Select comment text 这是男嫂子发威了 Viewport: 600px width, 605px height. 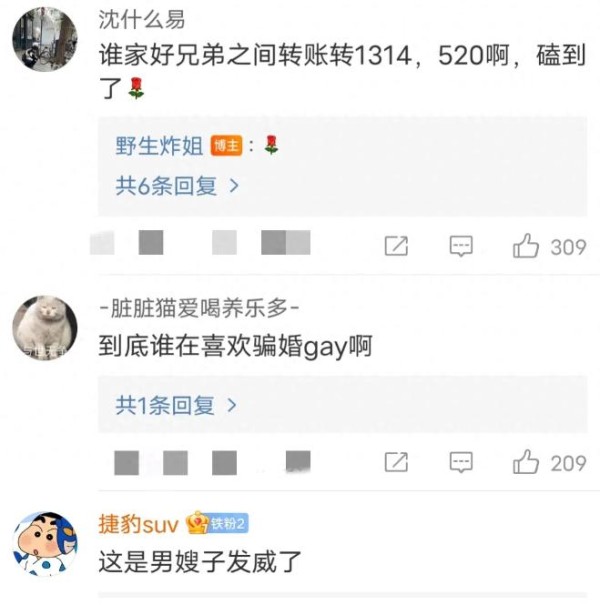point(200,561)
